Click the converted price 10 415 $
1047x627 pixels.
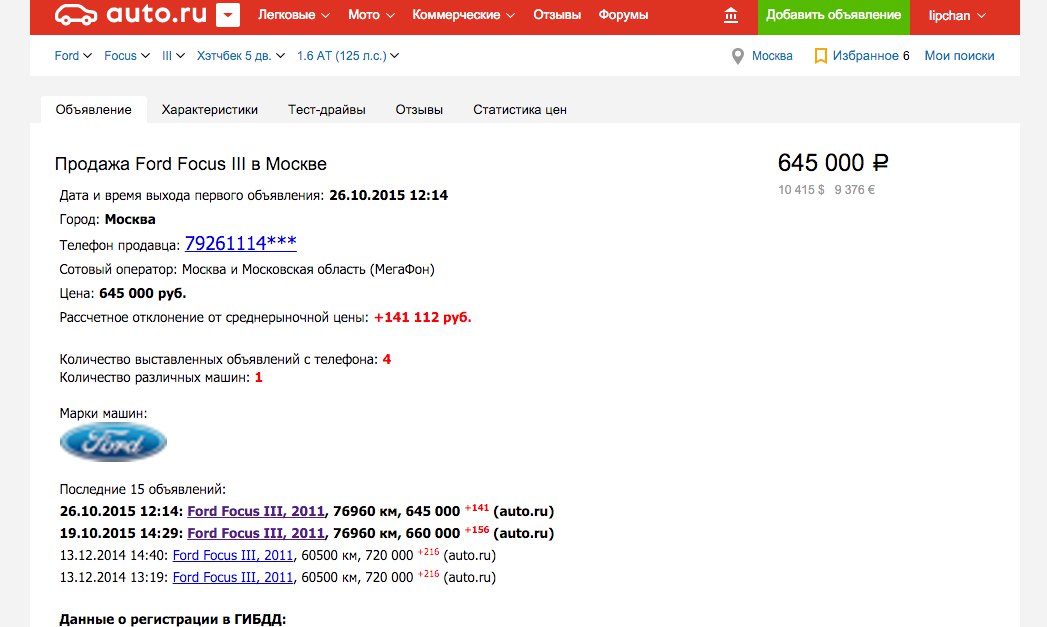pyautogui.click(x=801, y=190)
